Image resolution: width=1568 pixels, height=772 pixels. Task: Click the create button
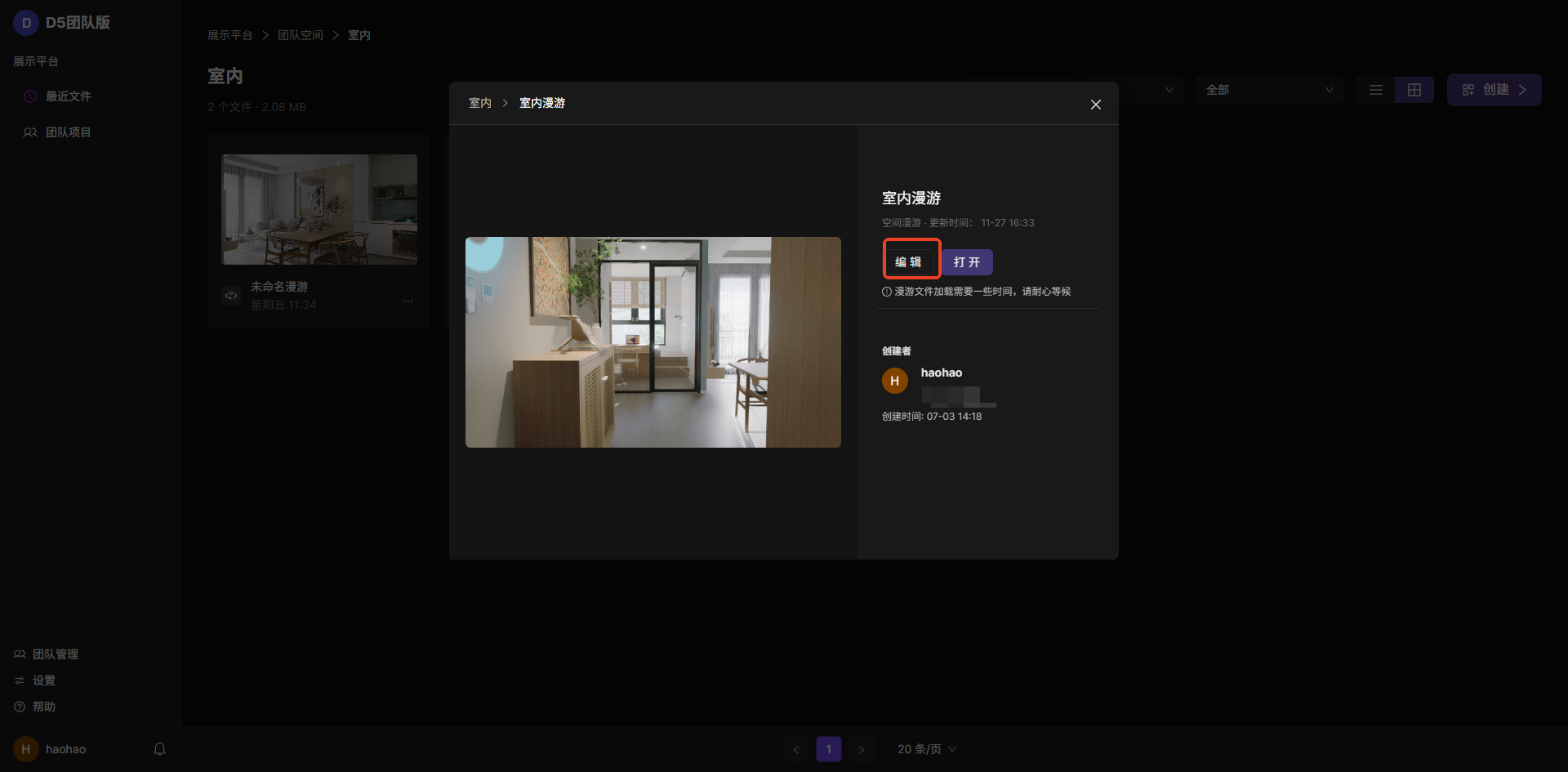pyautogui.click(x=1494, y=90)
